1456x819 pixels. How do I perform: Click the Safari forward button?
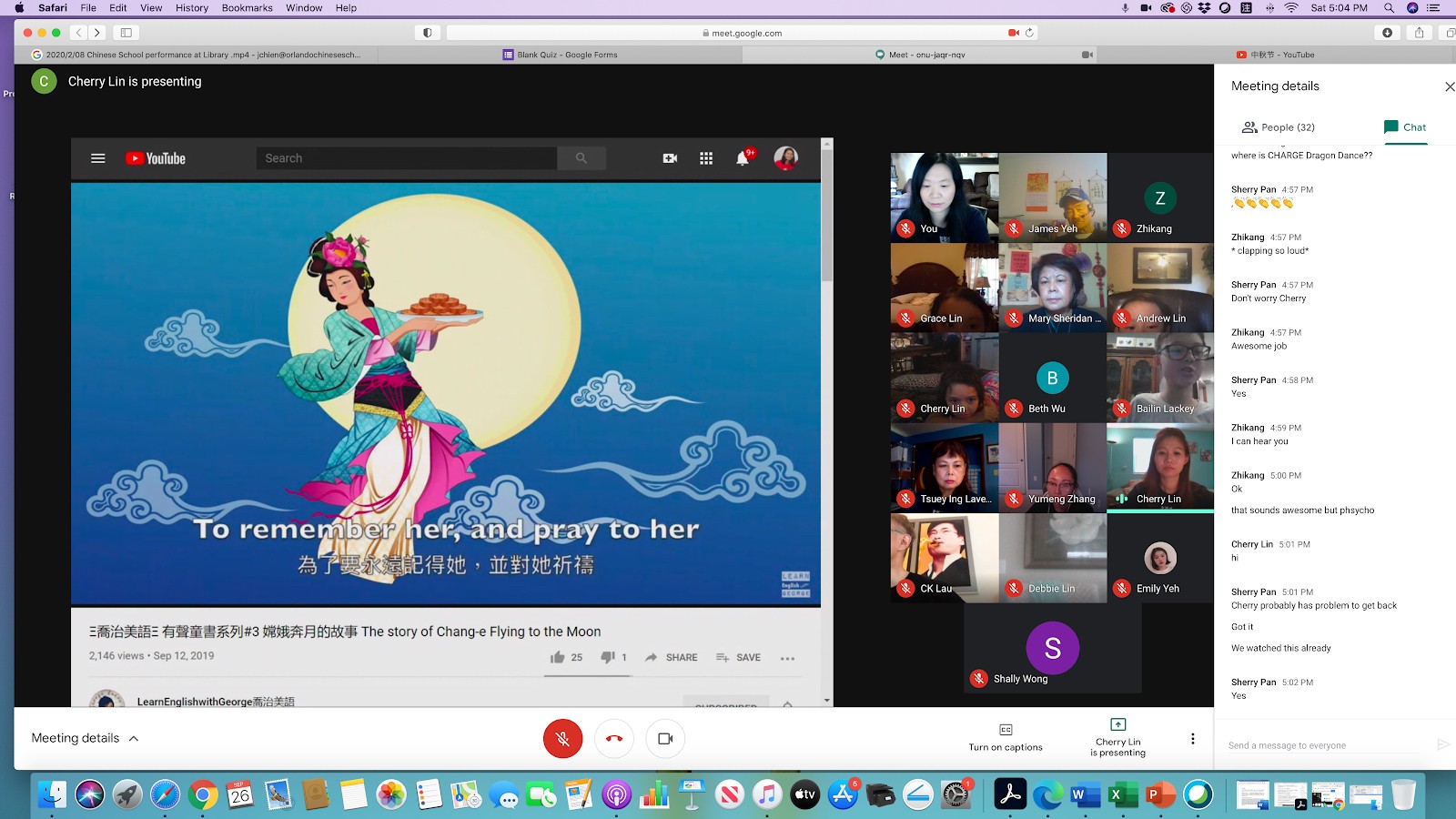(96, 33)
